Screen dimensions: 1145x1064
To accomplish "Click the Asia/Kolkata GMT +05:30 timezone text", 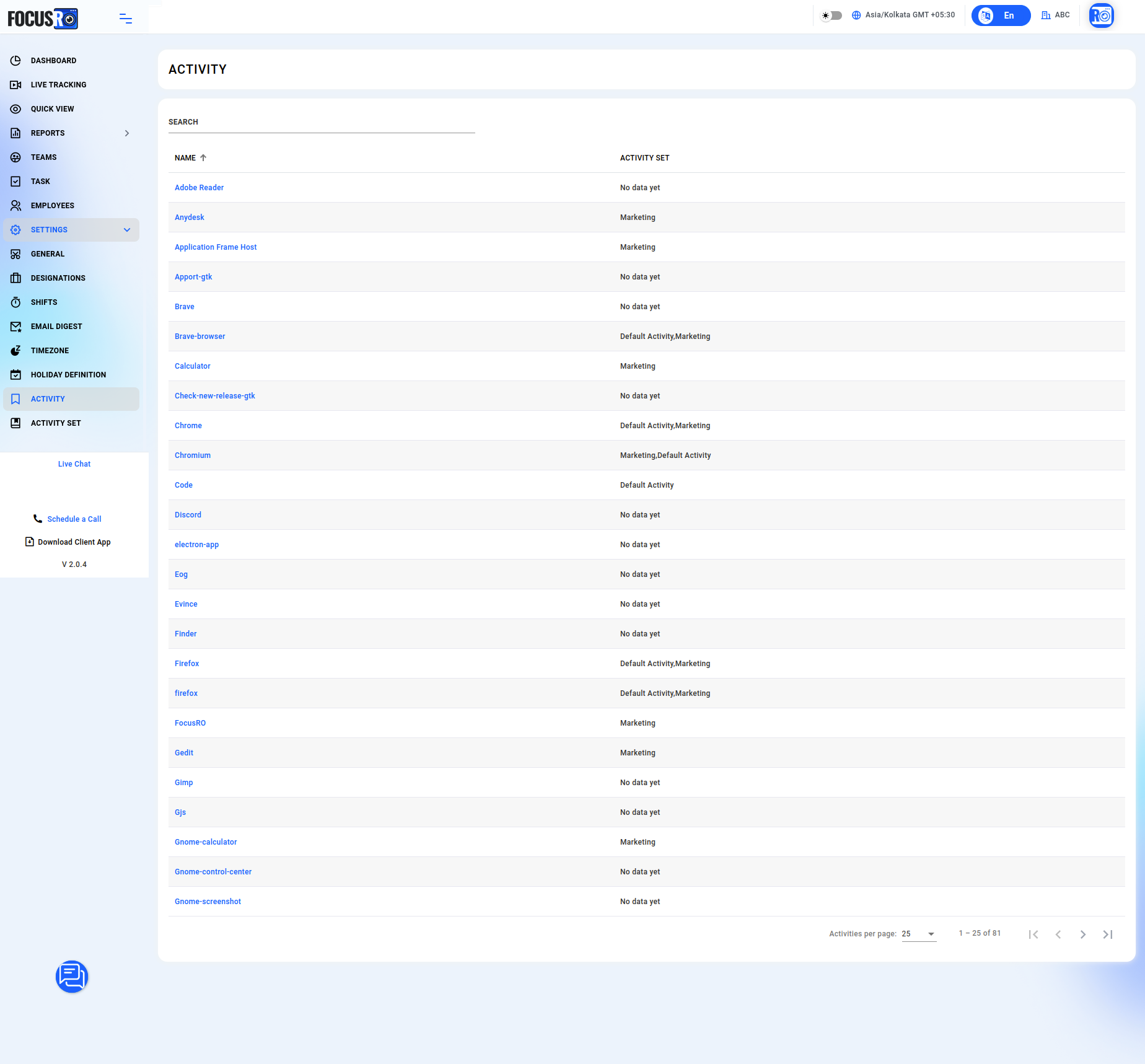I will (910, 15).
